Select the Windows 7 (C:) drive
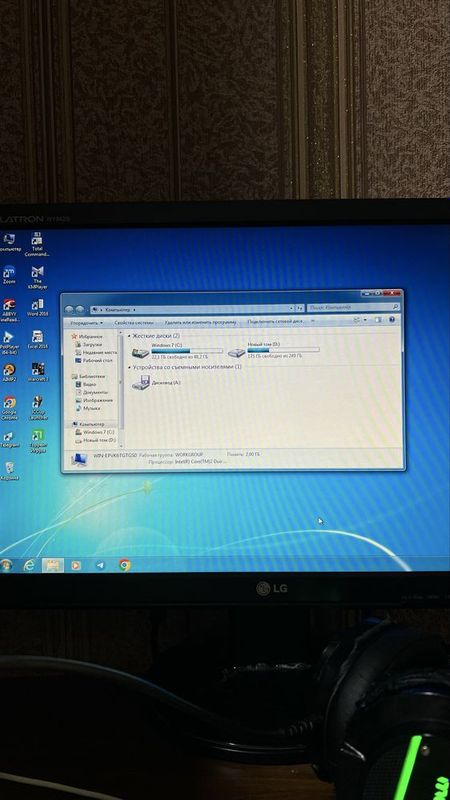The image size is (450, 800). tap(177, 351)
